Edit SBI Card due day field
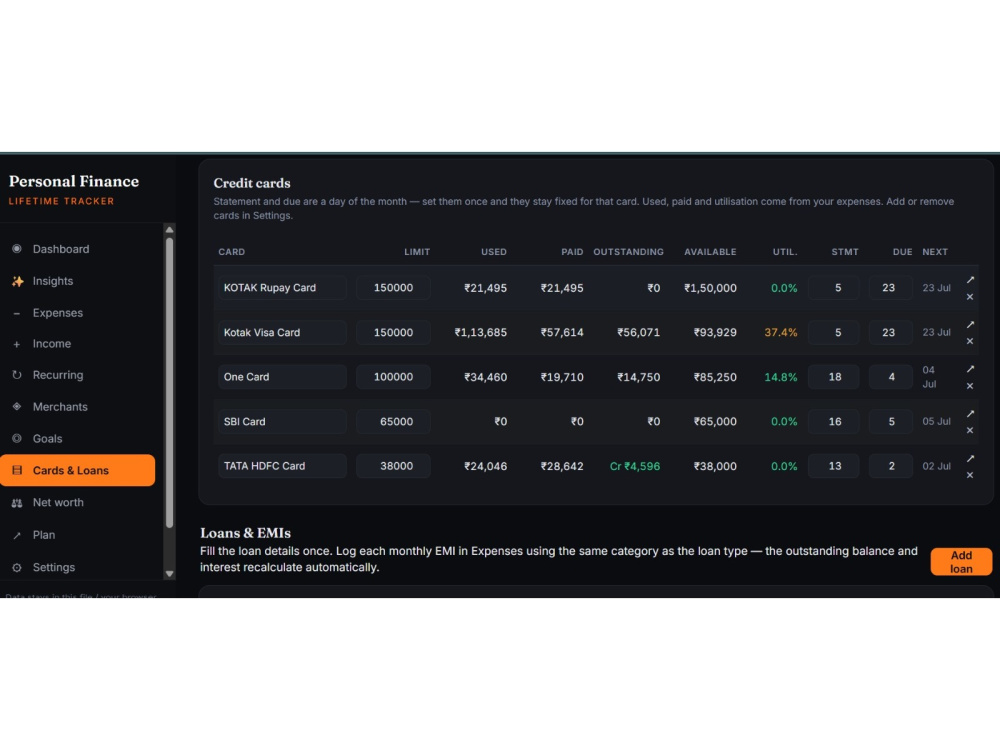Screen dimensions: 1000x750 [890, 422]
